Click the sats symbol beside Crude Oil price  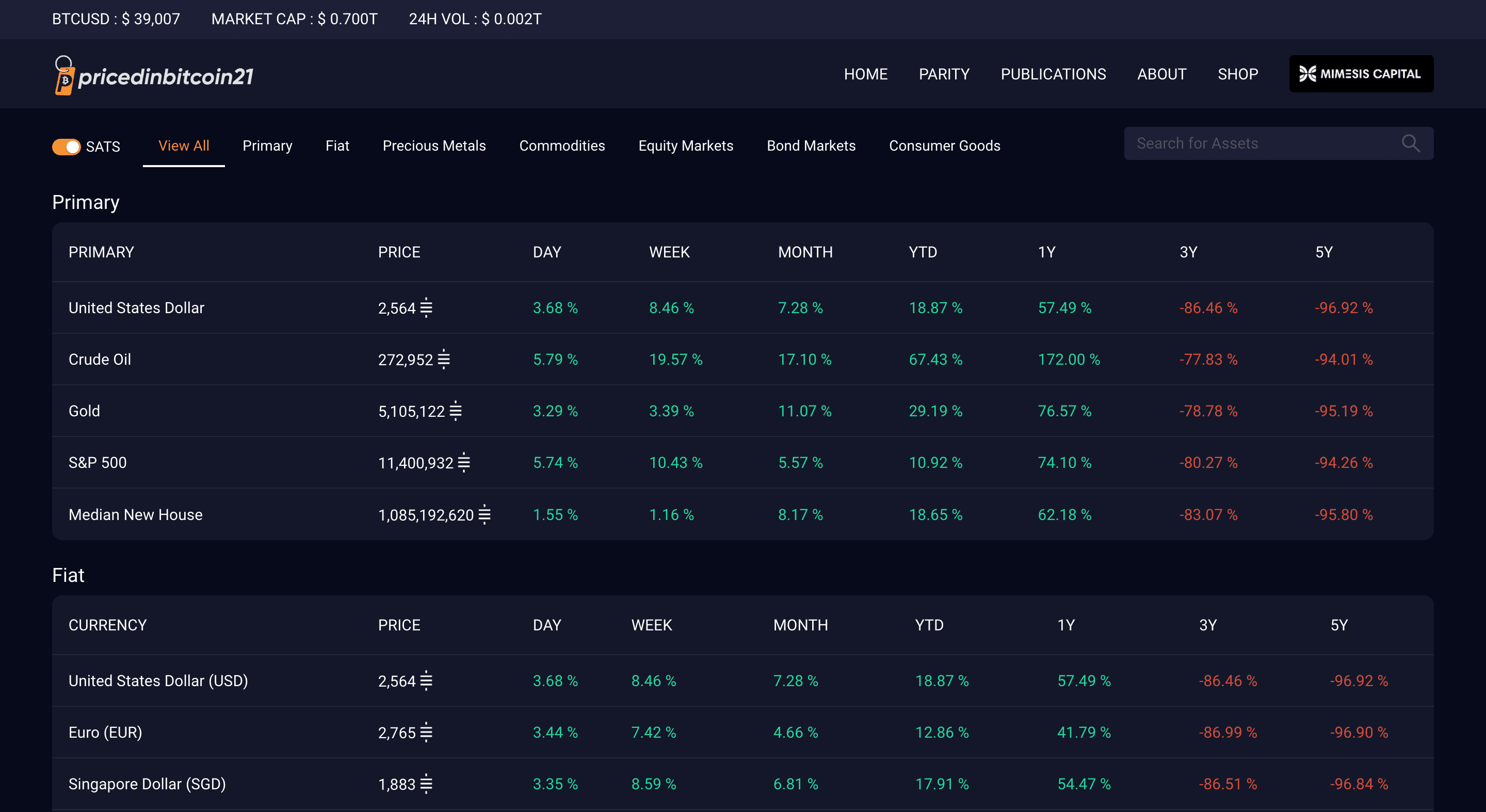[x=444, y=359]
